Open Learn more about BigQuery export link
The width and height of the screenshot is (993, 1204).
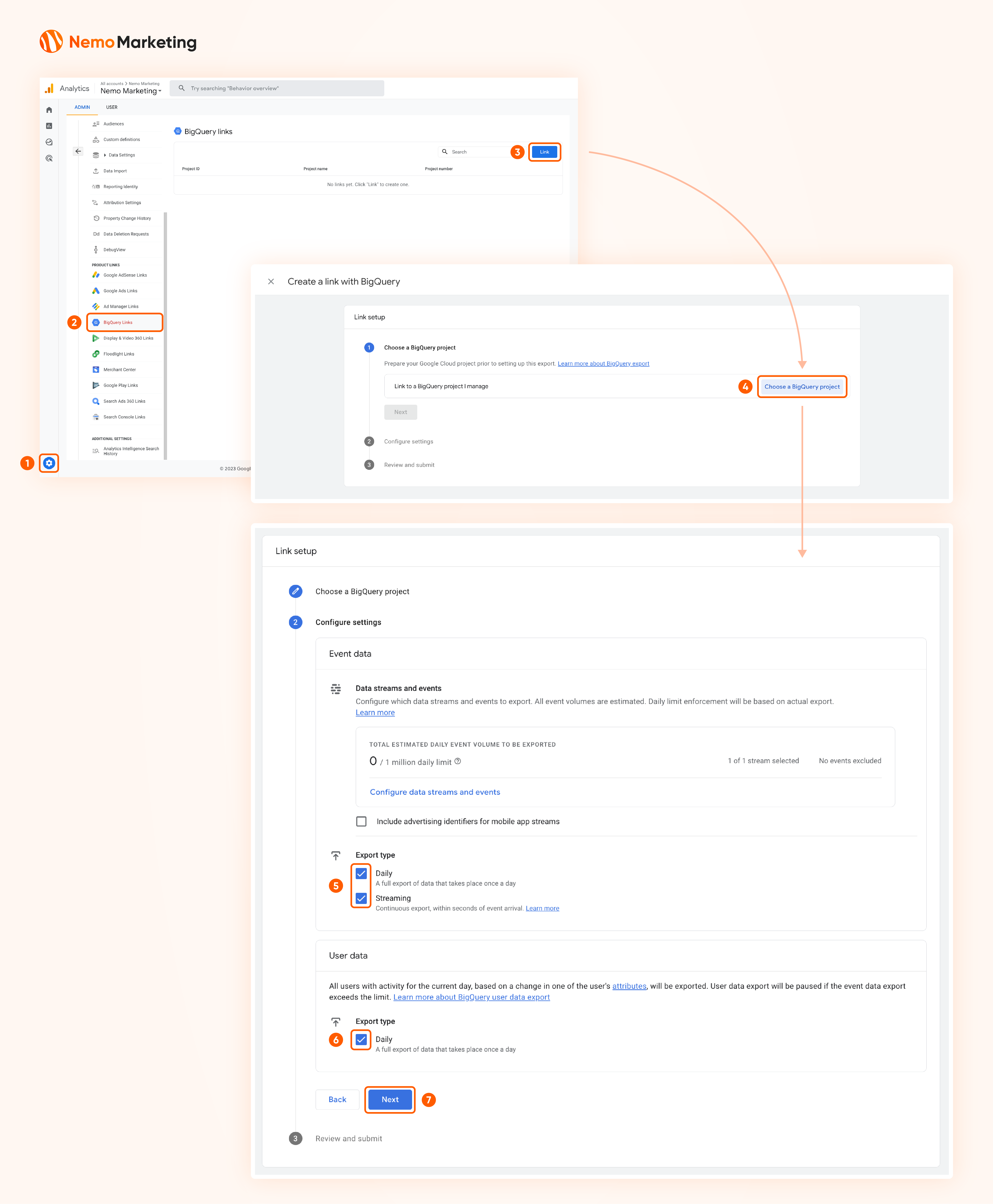click(604, 364)
